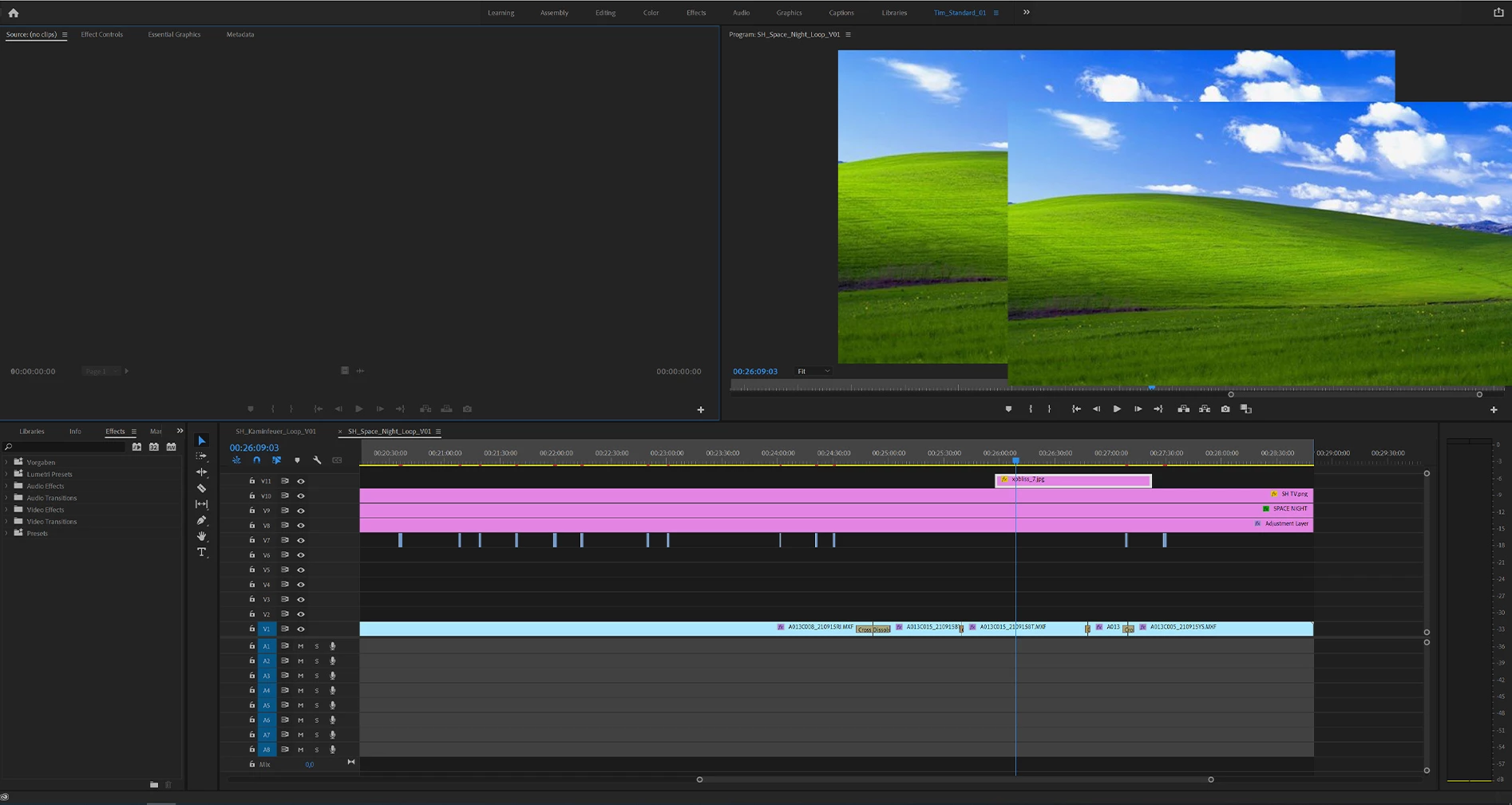Expand Audio Transitions folder
This screenshot has height=805, width=1512.
[x=7, y=499]
